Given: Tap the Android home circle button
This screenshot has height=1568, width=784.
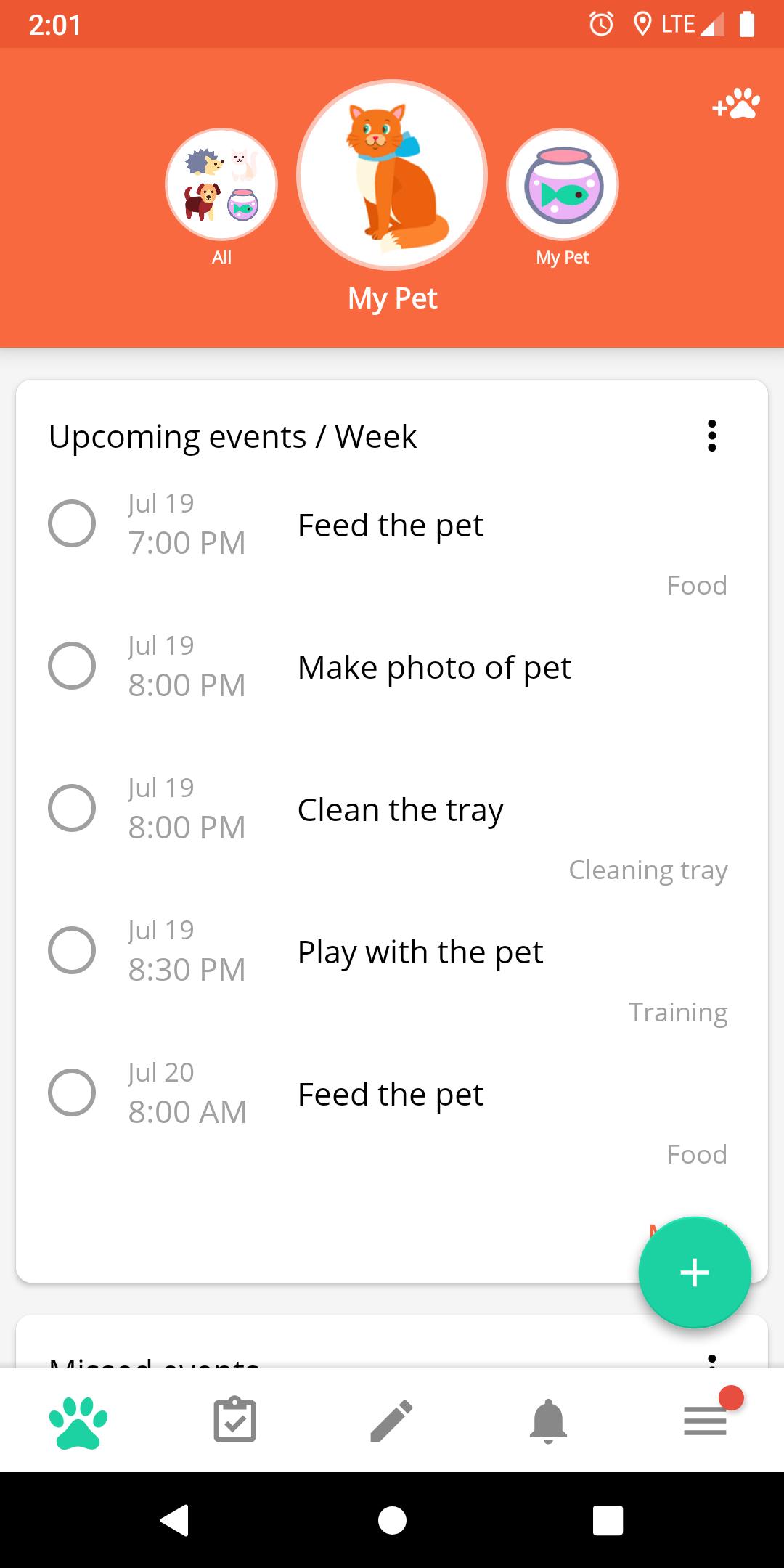Looking at the screenshot, I should [x=392, y=1520].
